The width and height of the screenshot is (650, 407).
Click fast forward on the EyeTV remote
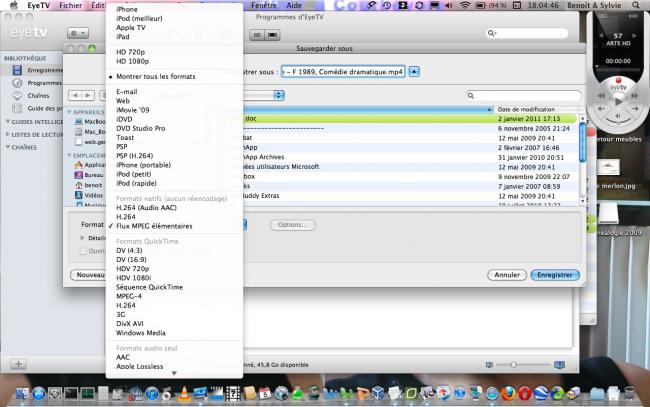pyautogui.click(x=635, y=96)
